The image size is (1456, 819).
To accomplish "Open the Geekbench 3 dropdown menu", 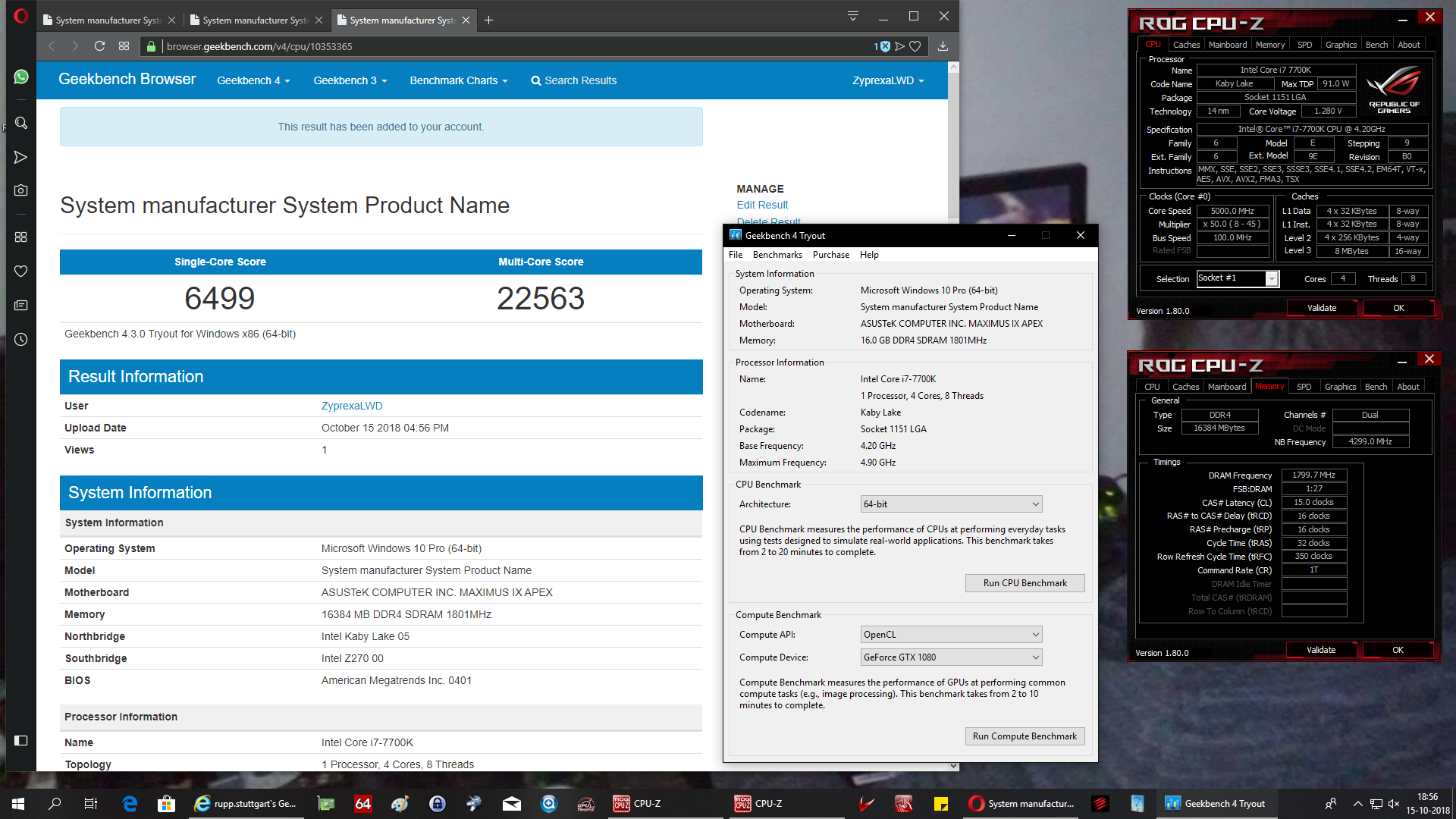I will click(x=350, y=80).
